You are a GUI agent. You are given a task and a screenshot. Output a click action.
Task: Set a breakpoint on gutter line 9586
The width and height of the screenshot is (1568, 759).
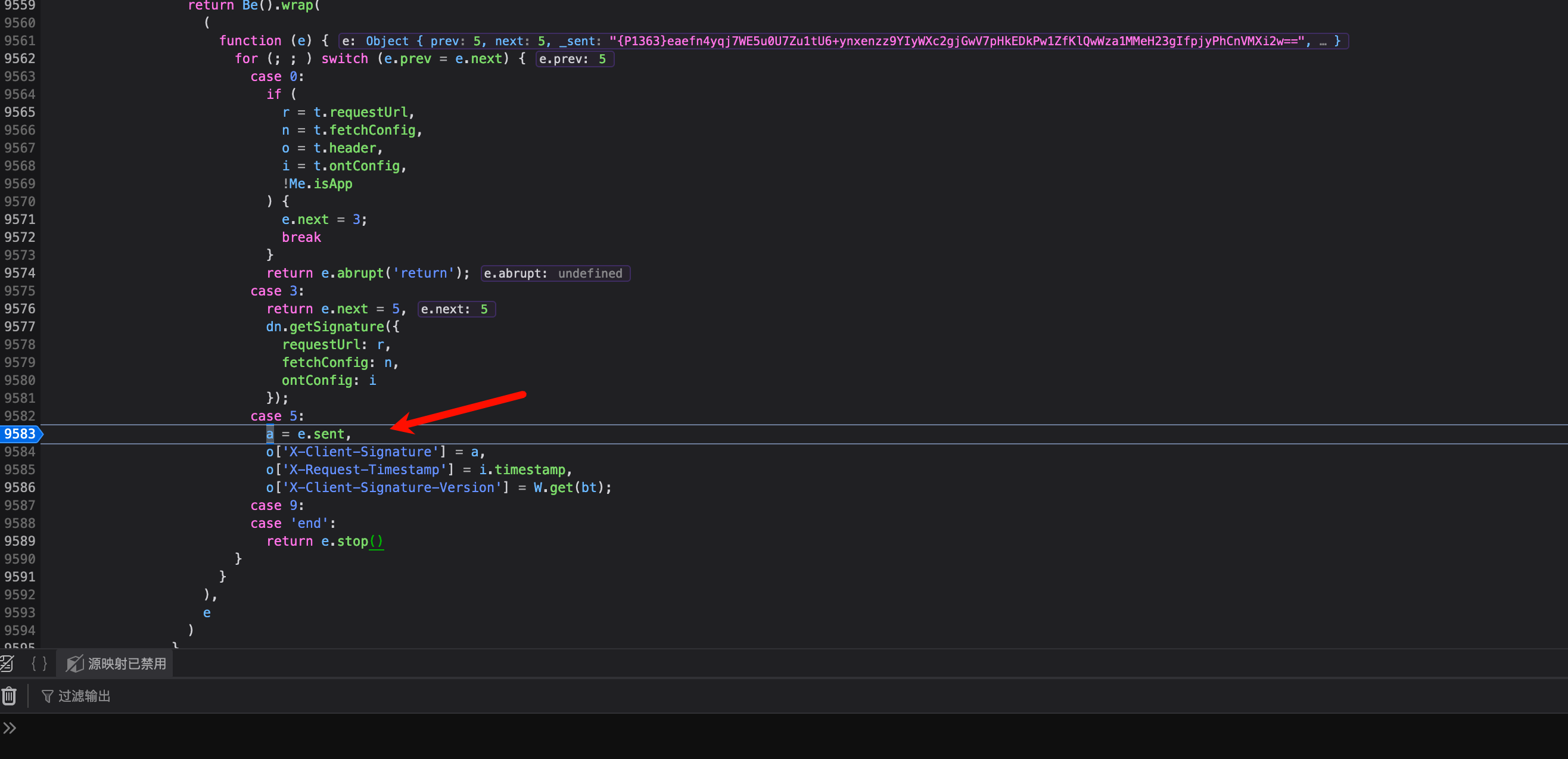pyautogui.click(x=20, y=487)
